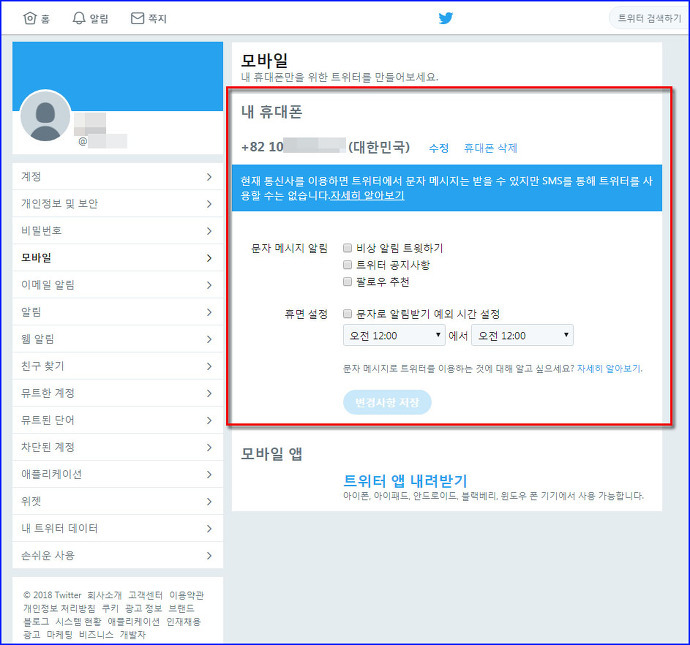Click the chevron on the 계정 row
The width and height of the screenshot is (690, 645).
[x=209, y=177]
